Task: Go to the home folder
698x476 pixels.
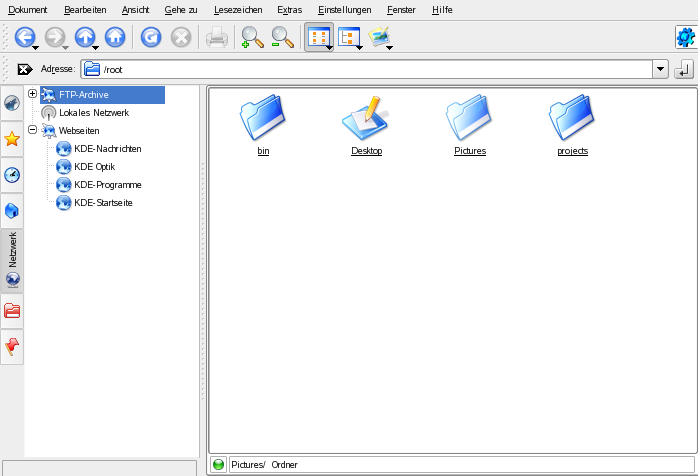Action: 115,38
